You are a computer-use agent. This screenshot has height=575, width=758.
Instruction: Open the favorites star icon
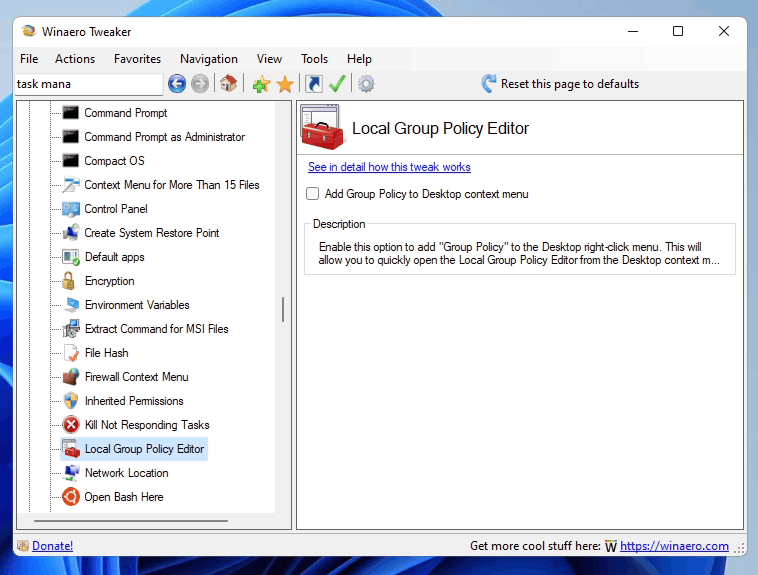tap(285, 84)
